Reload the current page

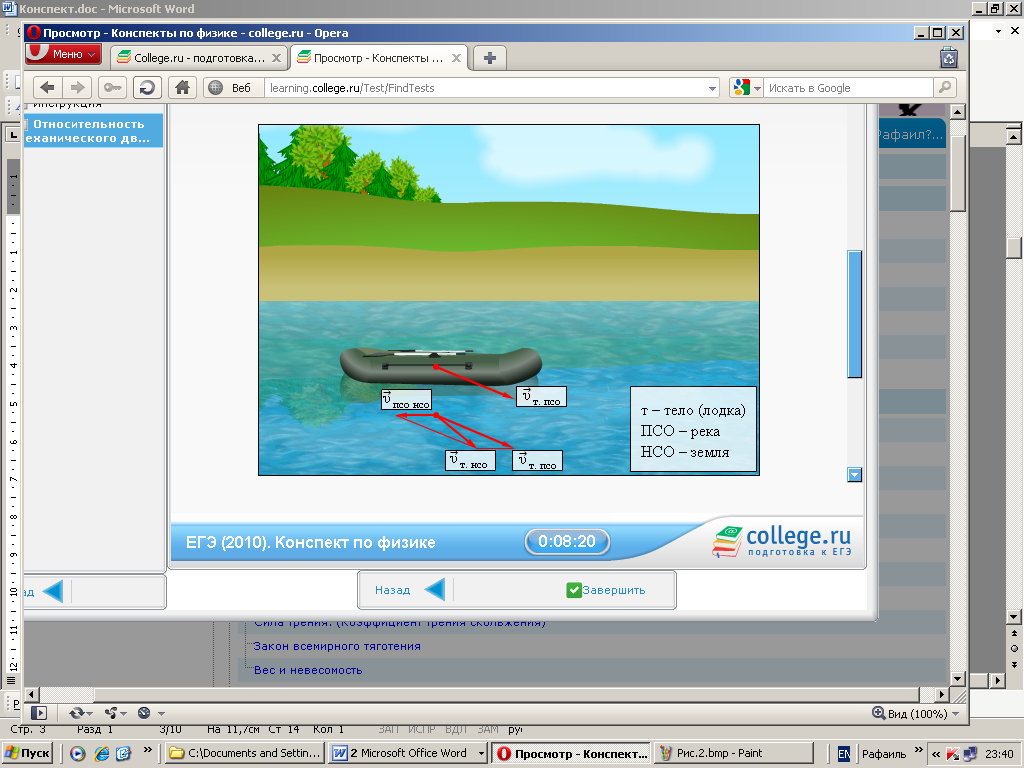click(148, 88)
